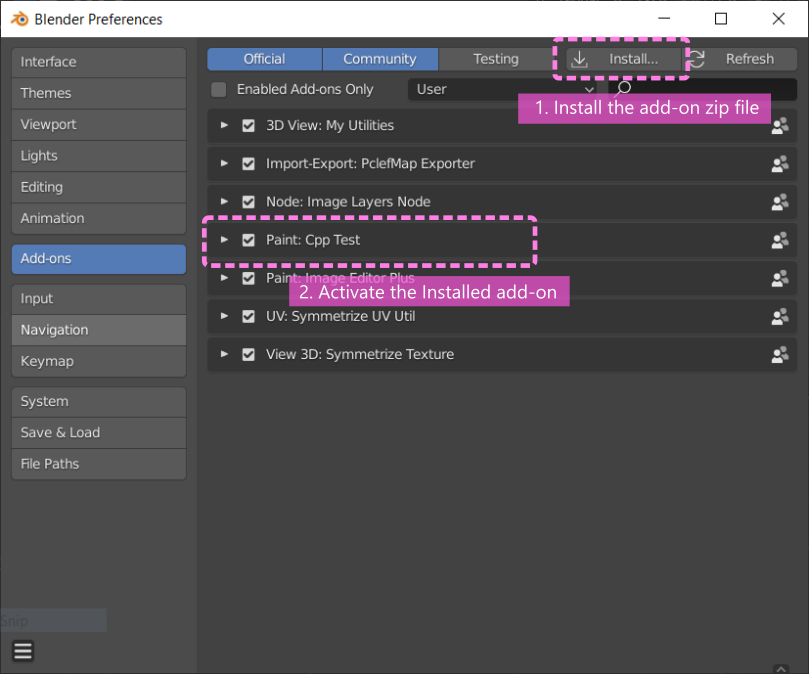
Task: Open the Editing preferences section
Action: pos(99,187)
